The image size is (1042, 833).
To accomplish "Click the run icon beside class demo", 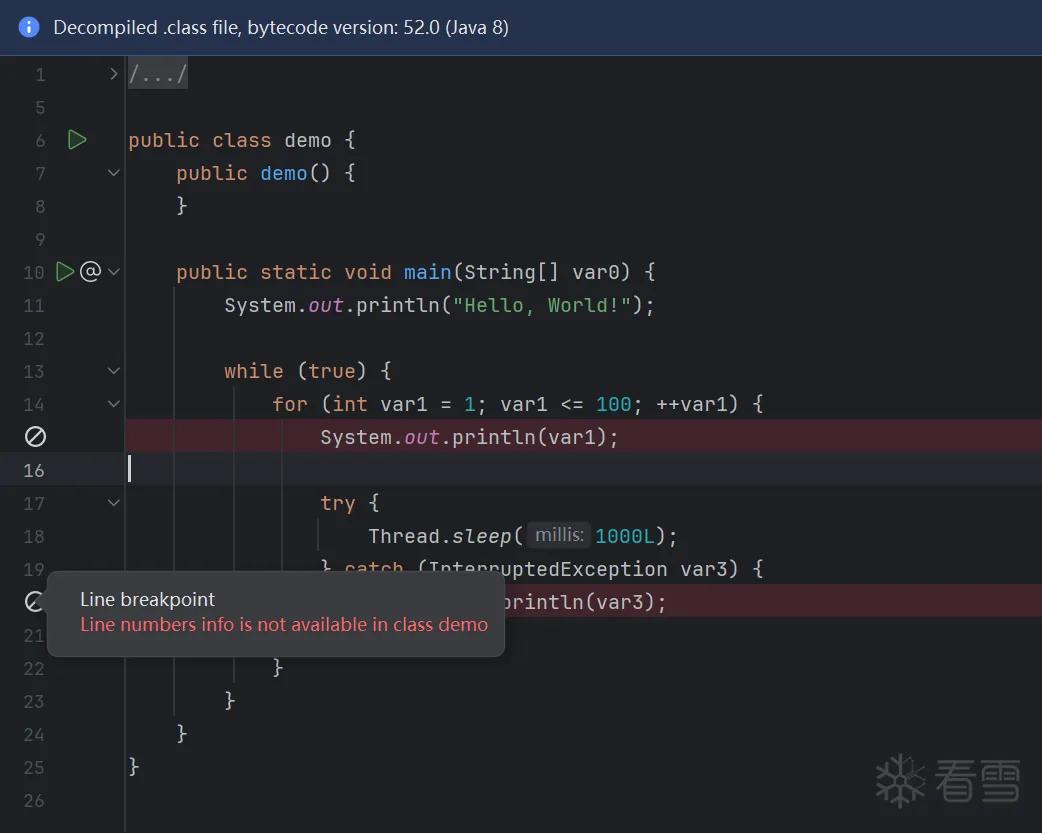I will click(77, 140).
